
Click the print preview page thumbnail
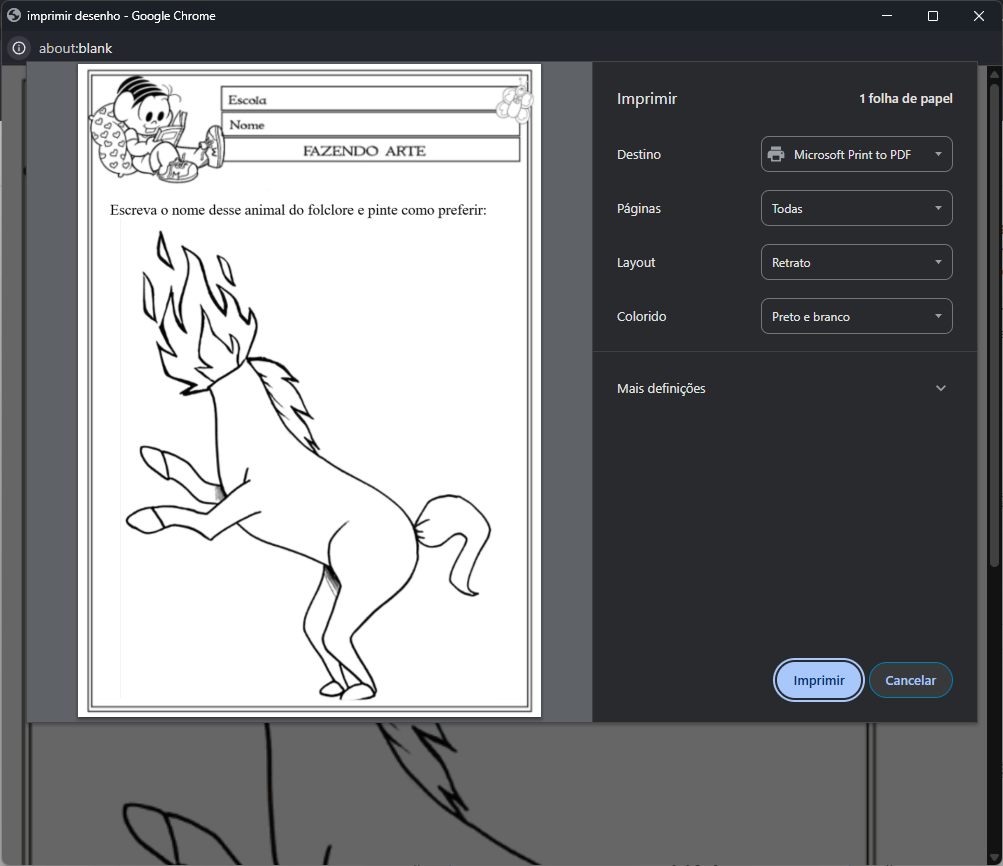tap(309, 390)
